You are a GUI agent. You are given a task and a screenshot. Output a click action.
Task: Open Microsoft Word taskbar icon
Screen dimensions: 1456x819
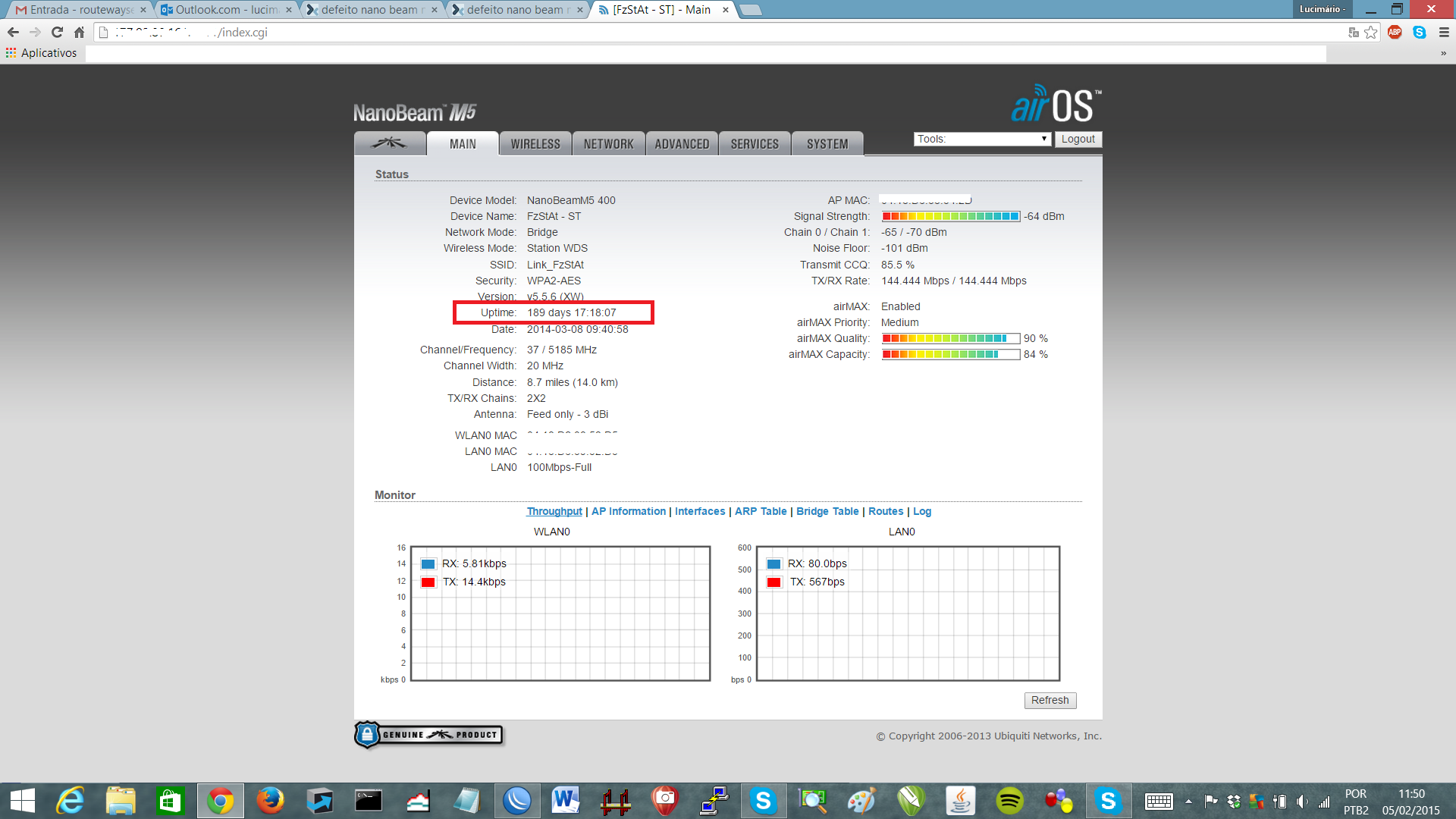(x=565, y=801)
